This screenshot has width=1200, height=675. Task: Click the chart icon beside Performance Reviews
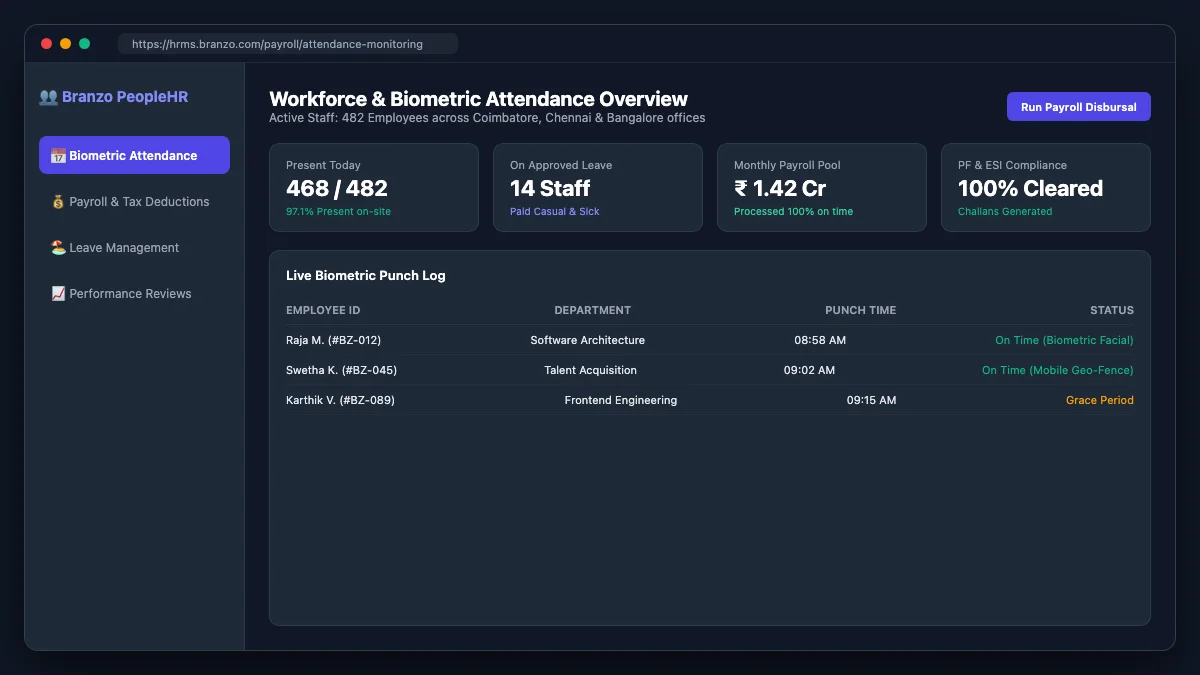[58, 294]
